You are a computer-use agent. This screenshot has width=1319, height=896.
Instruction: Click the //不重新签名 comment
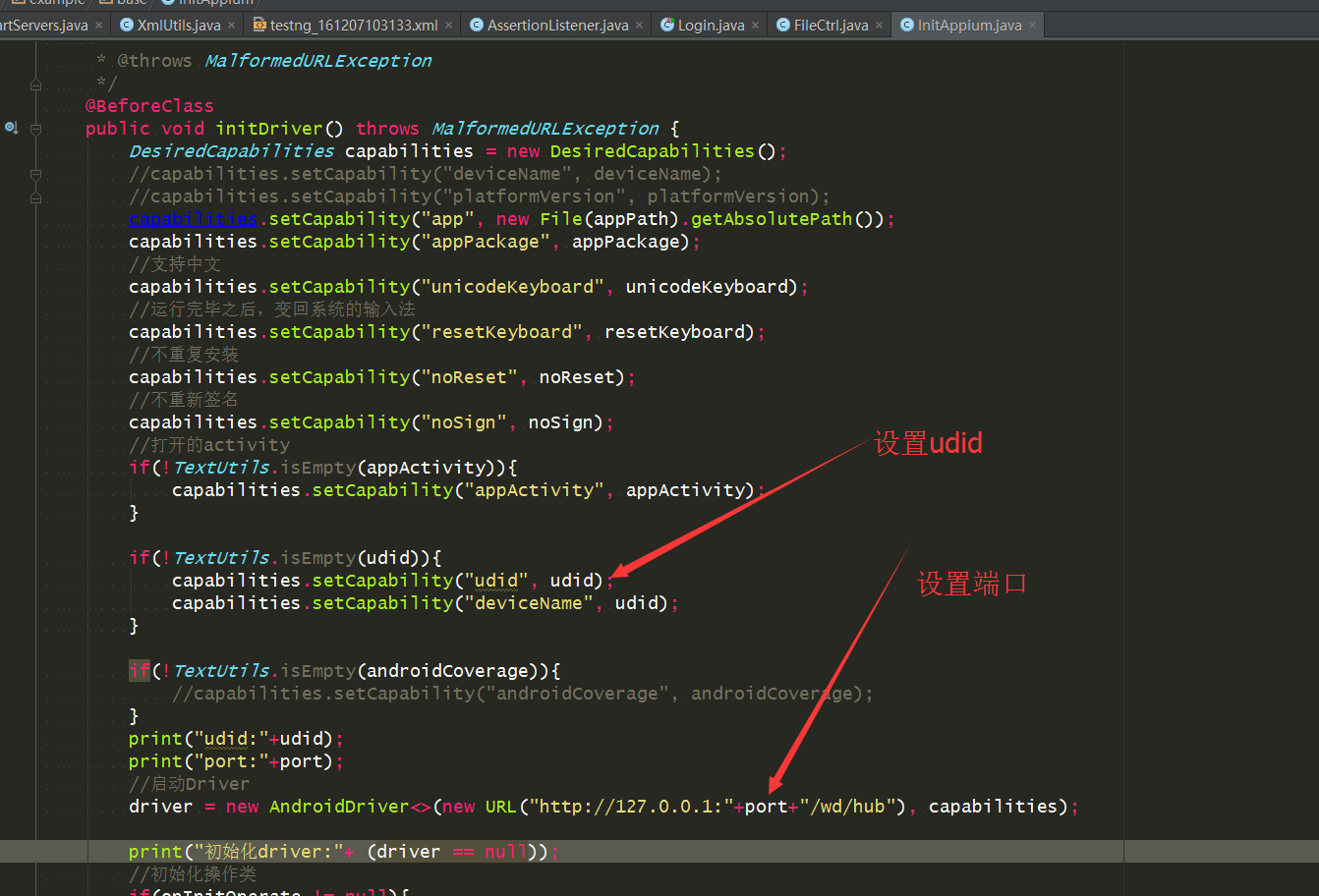(184, 400)
